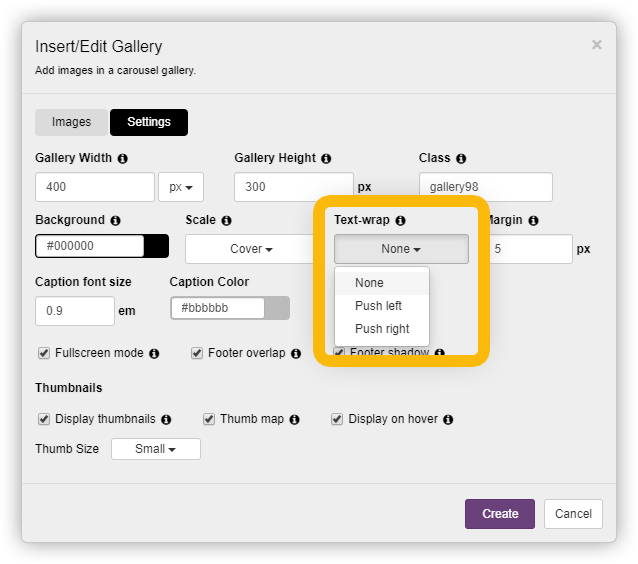Image resolution: width=638 pixels, height=564 pixels.
Task: Choose Push right option
Action: (x=382, y=329)
